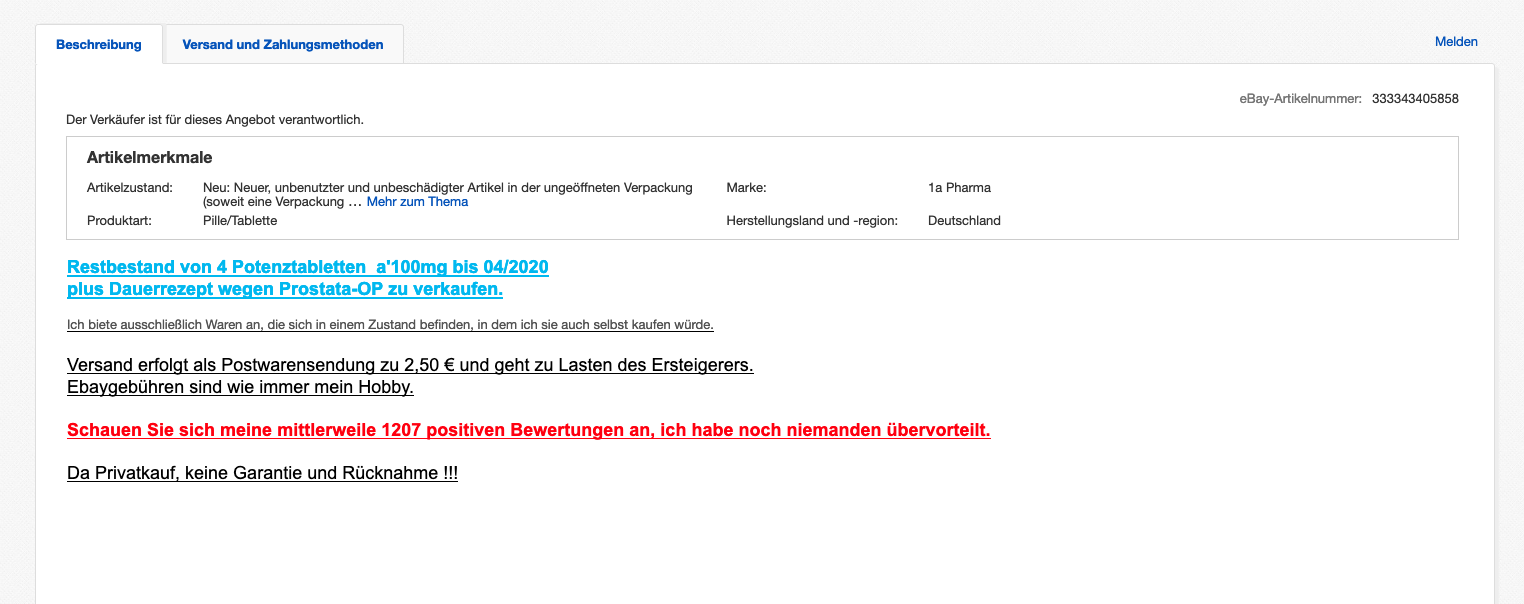Click the Deutschland country value
Viewport: 1524px width, 604px height.
(x=964, y=221)
